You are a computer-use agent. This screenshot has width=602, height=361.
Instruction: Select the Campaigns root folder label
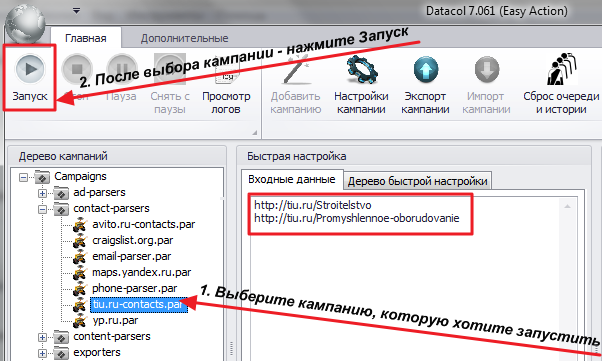pos(80,176)
